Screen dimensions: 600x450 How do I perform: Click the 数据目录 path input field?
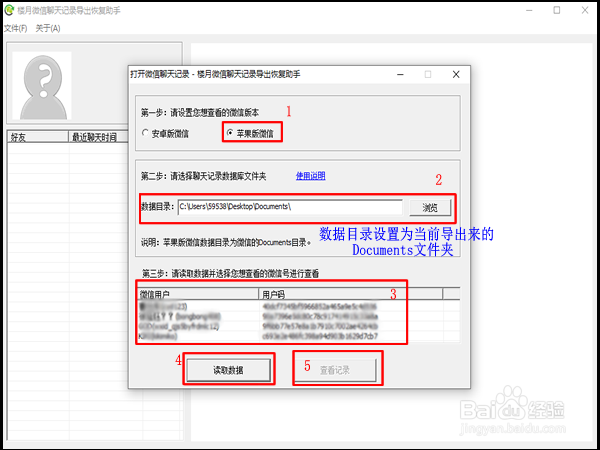point(290,207)
